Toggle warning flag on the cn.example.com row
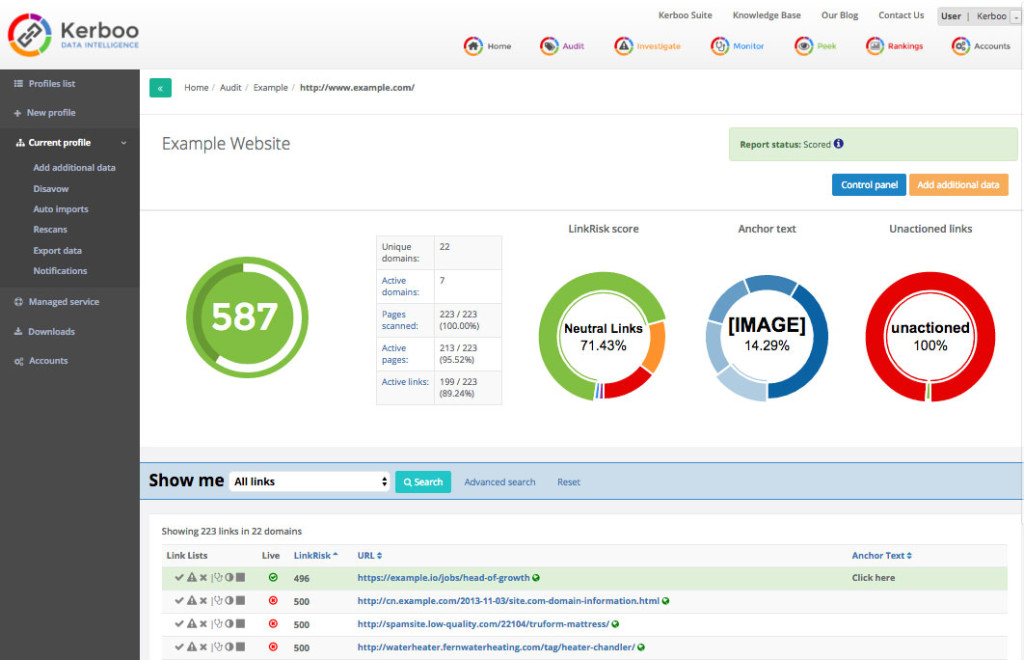1024x660 pixels. pyautogui.click(x=191, y=601)
